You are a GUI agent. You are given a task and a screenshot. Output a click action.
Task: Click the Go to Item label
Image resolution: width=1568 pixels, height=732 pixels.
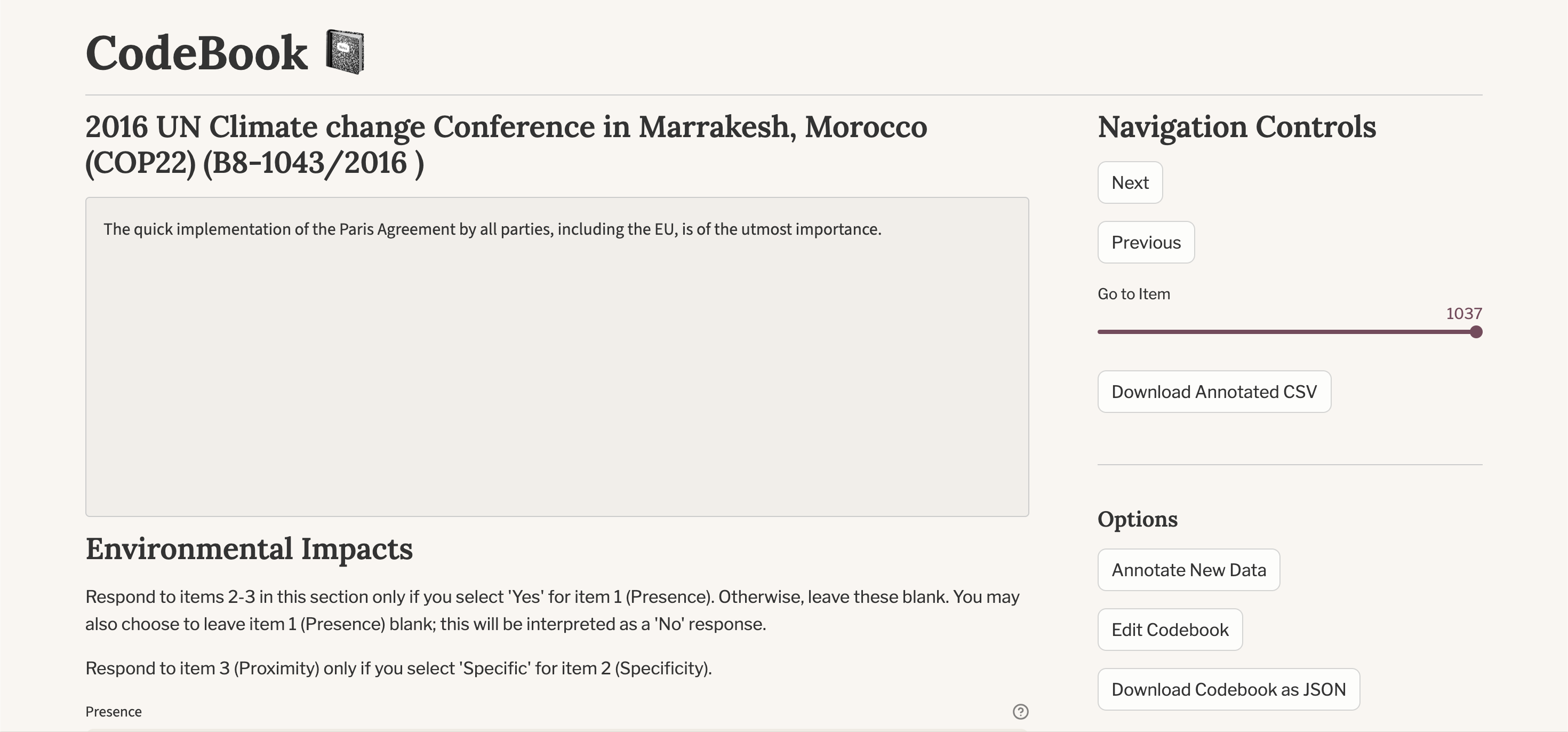[x=1133, y=294]
